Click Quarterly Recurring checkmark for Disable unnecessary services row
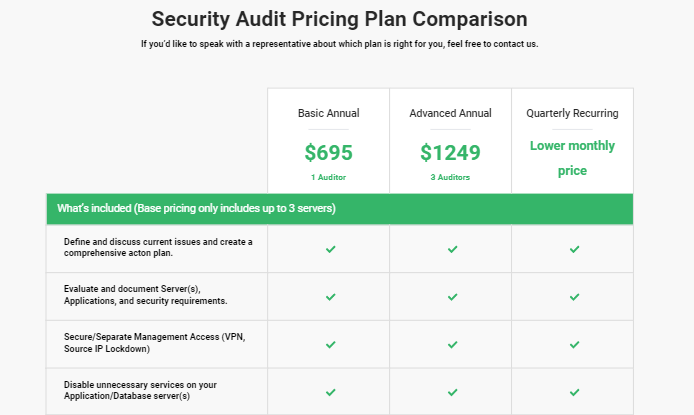This screenshot has height=415, width=694. 574,391
